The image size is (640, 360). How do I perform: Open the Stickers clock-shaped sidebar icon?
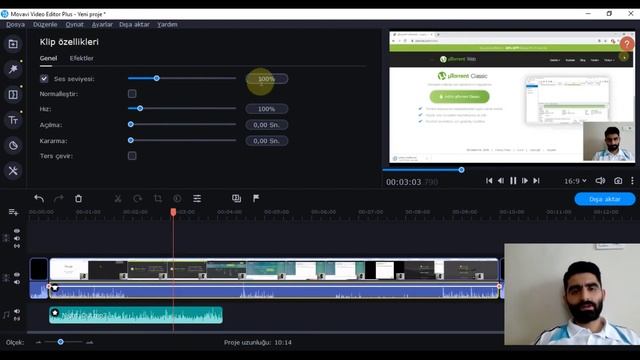point(13,145)
